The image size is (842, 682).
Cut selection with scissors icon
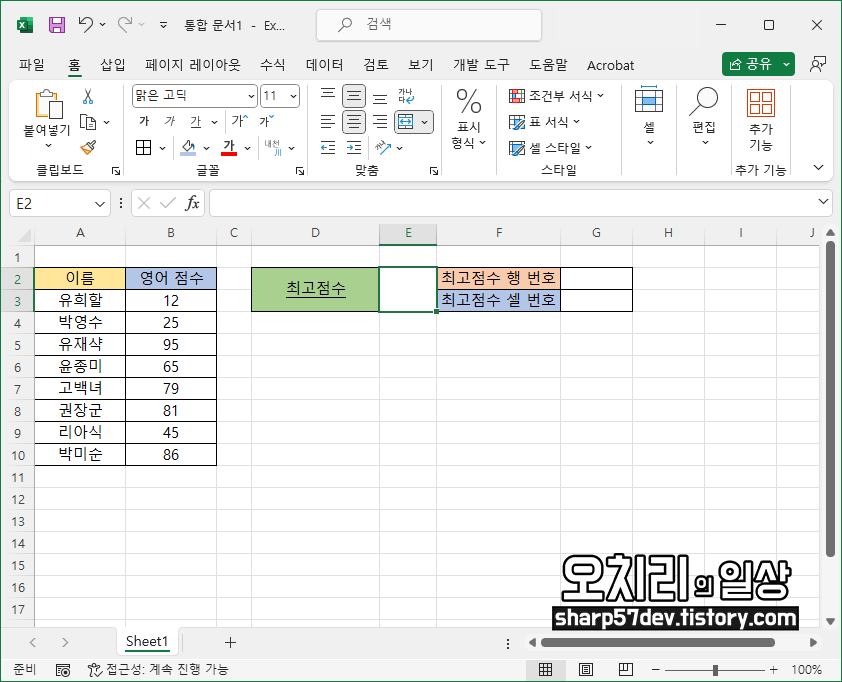click(x=88, y=97)
